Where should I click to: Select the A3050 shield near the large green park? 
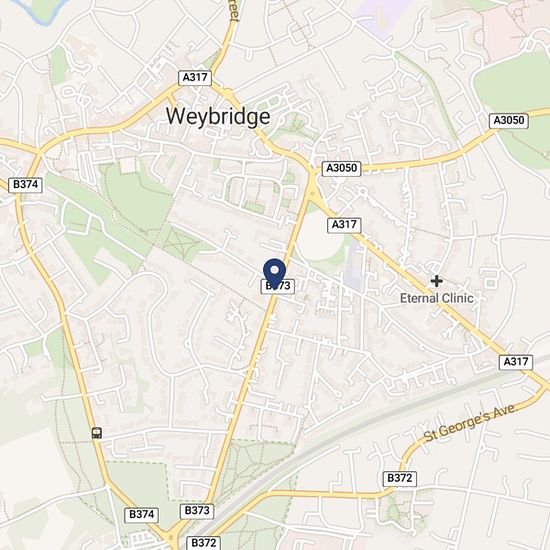click(x=509, y=121)
